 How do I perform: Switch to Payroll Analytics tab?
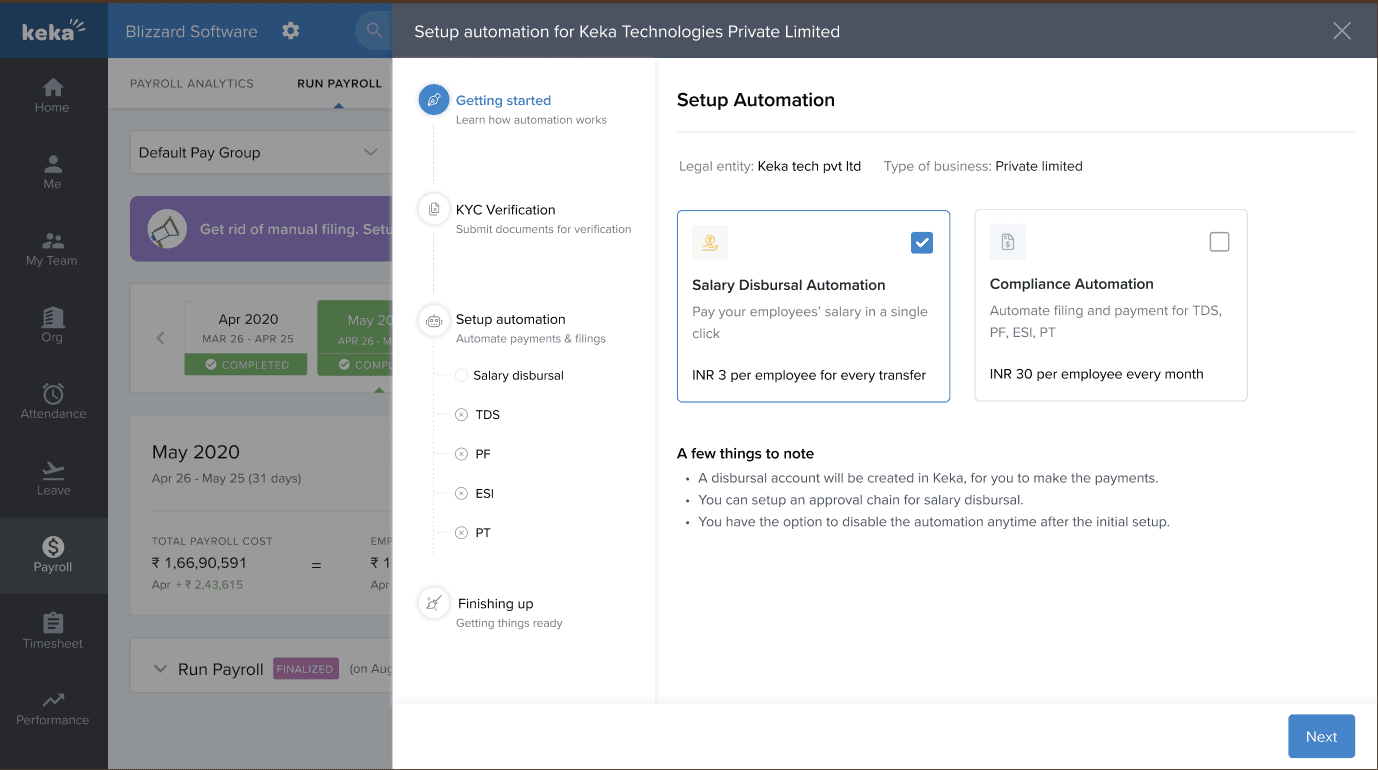coord(192,84)
